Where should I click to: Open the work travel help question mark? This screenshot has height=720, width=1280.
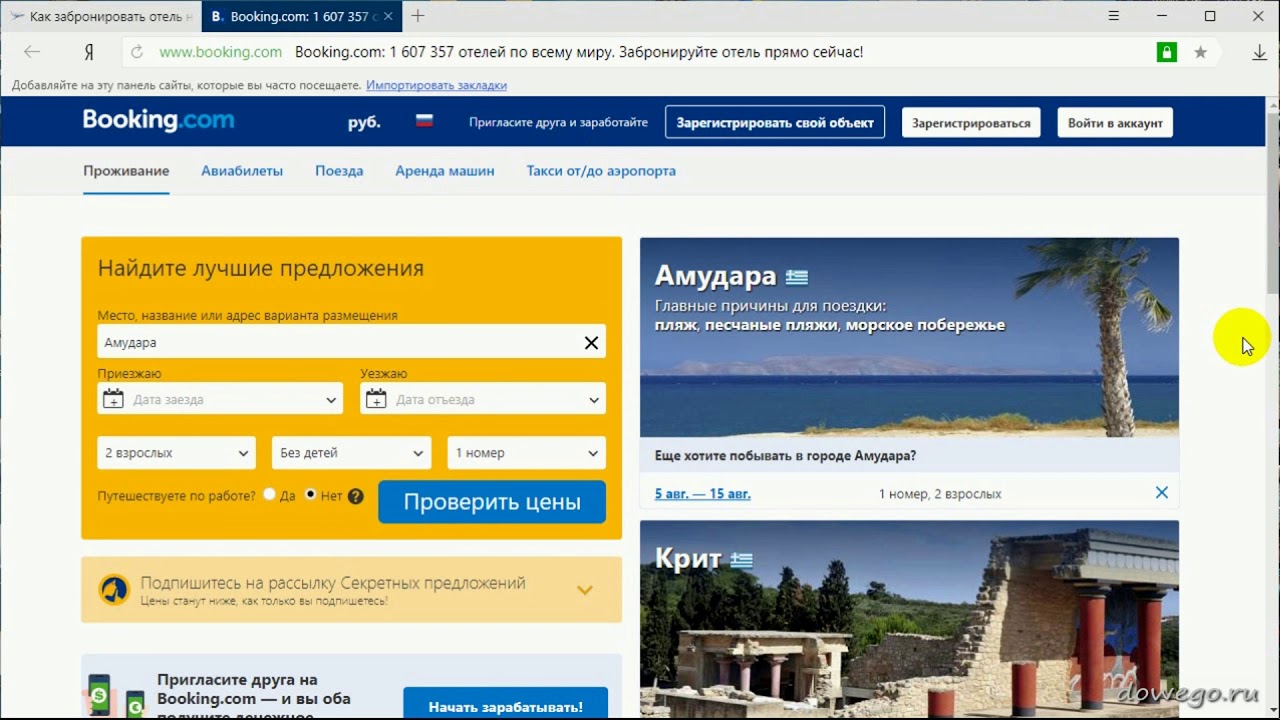tap(356, 496)
